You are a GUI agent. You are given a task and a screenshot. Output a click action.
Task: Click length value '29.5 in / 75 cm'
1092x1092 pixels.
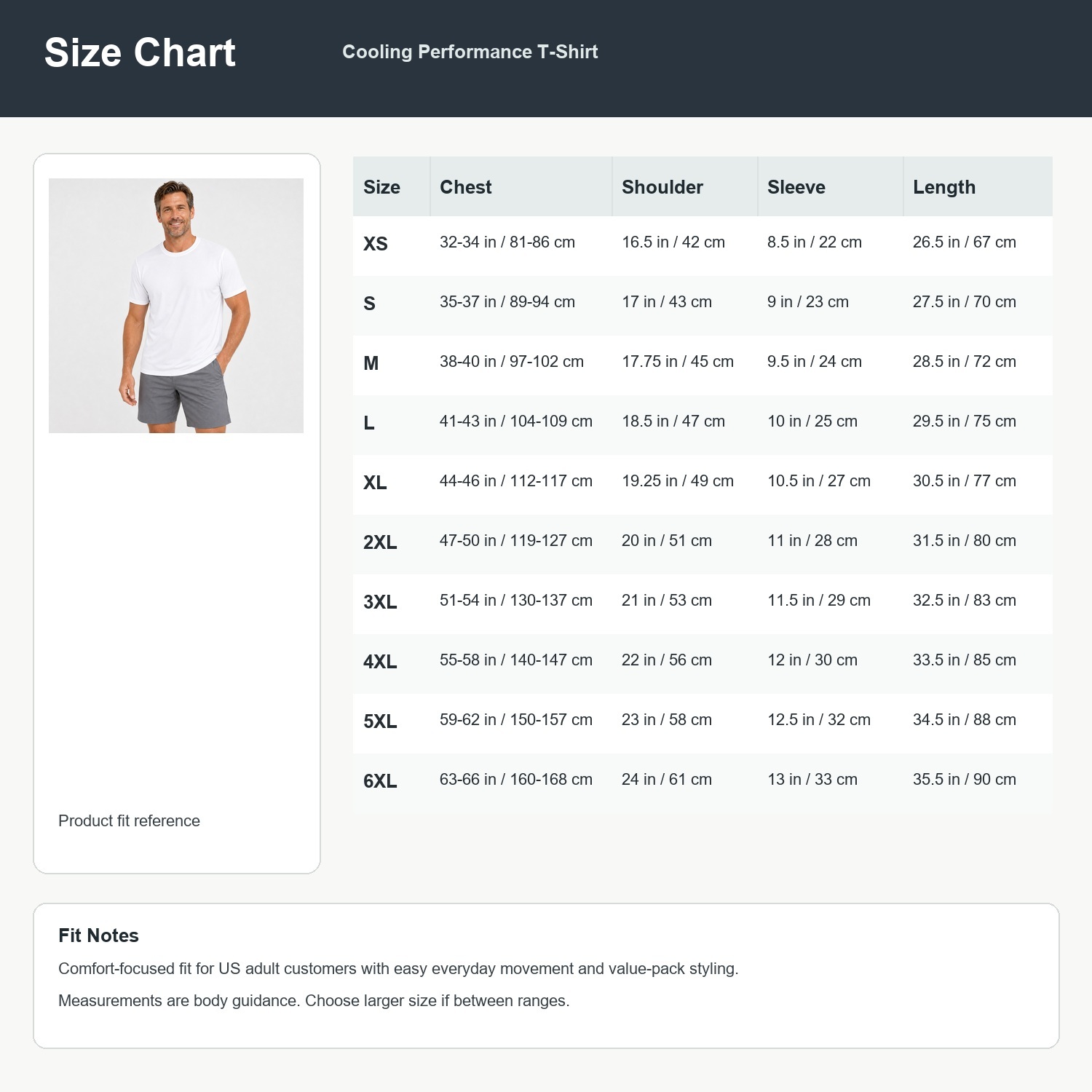click(x=965, y=422)
